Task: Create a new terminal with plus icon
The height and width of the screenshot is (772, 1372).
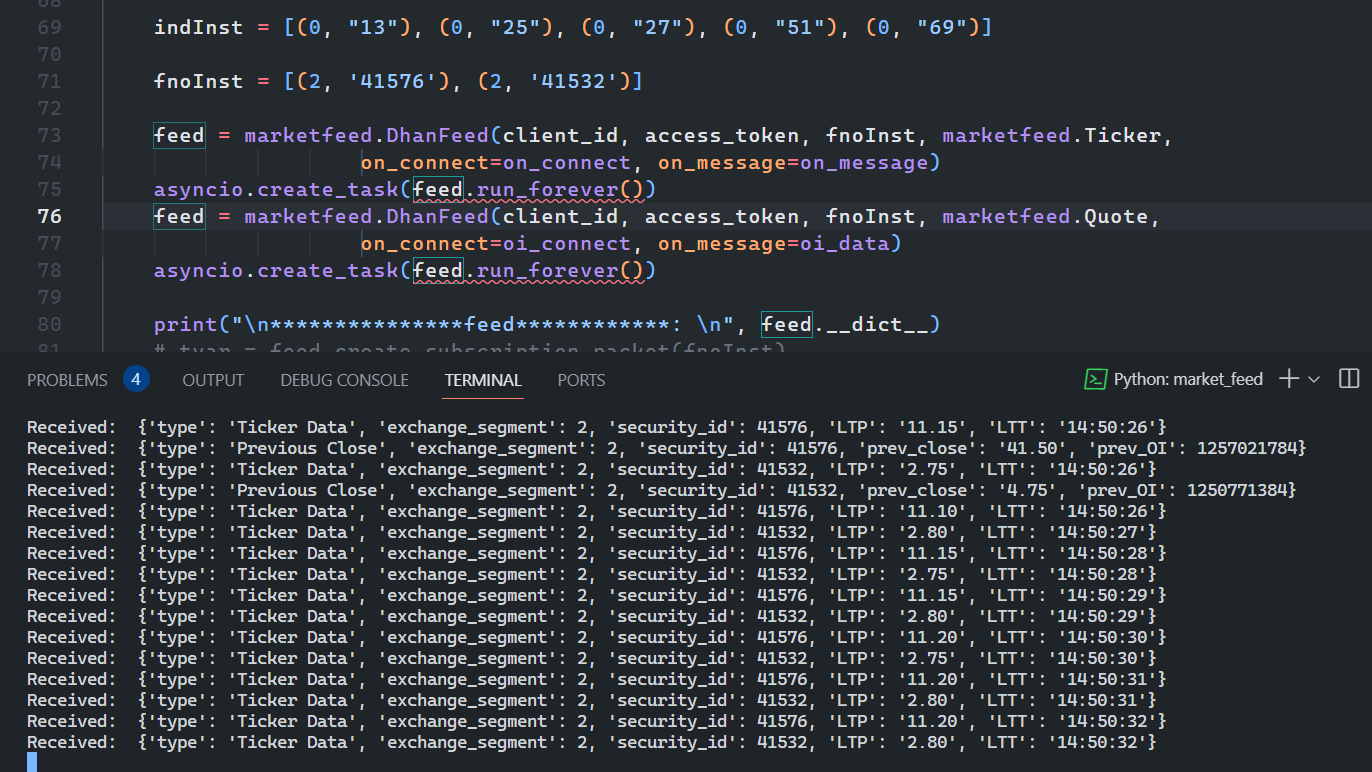Action: [x=1289, y=379]
